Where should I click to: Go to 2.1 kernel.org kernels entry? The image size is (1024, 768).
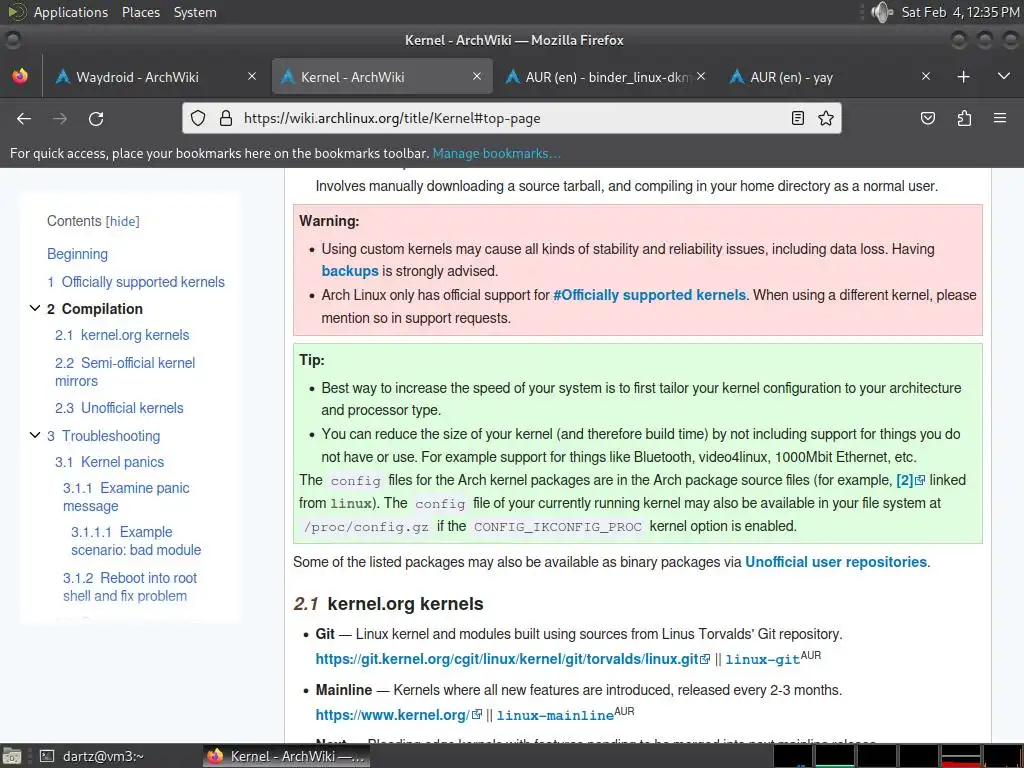tap(122, 335)
